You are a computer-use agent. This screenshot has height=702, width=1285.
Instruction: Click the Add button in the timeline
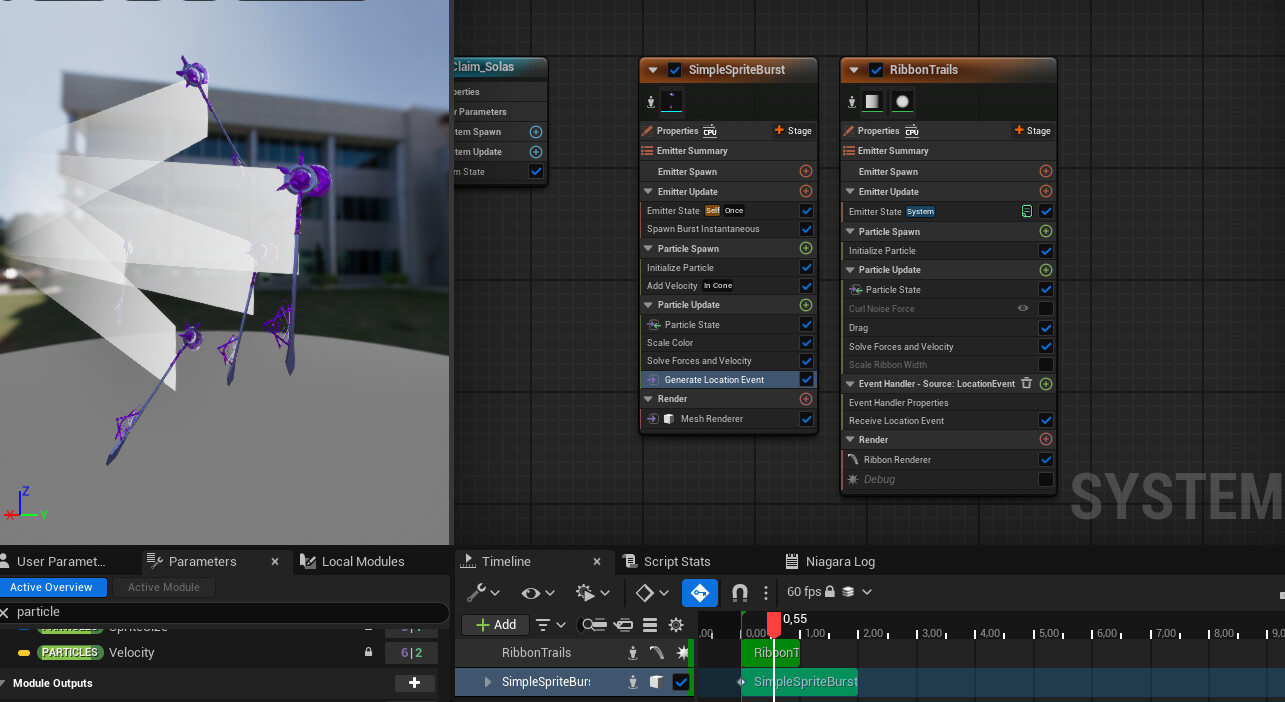point(495,625)
